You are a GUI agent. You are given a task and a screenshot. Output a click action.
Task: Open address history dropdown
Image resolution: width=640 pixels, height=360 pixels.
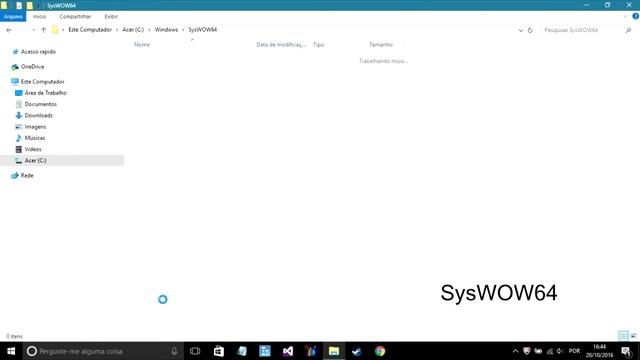[x=520, y=30]
